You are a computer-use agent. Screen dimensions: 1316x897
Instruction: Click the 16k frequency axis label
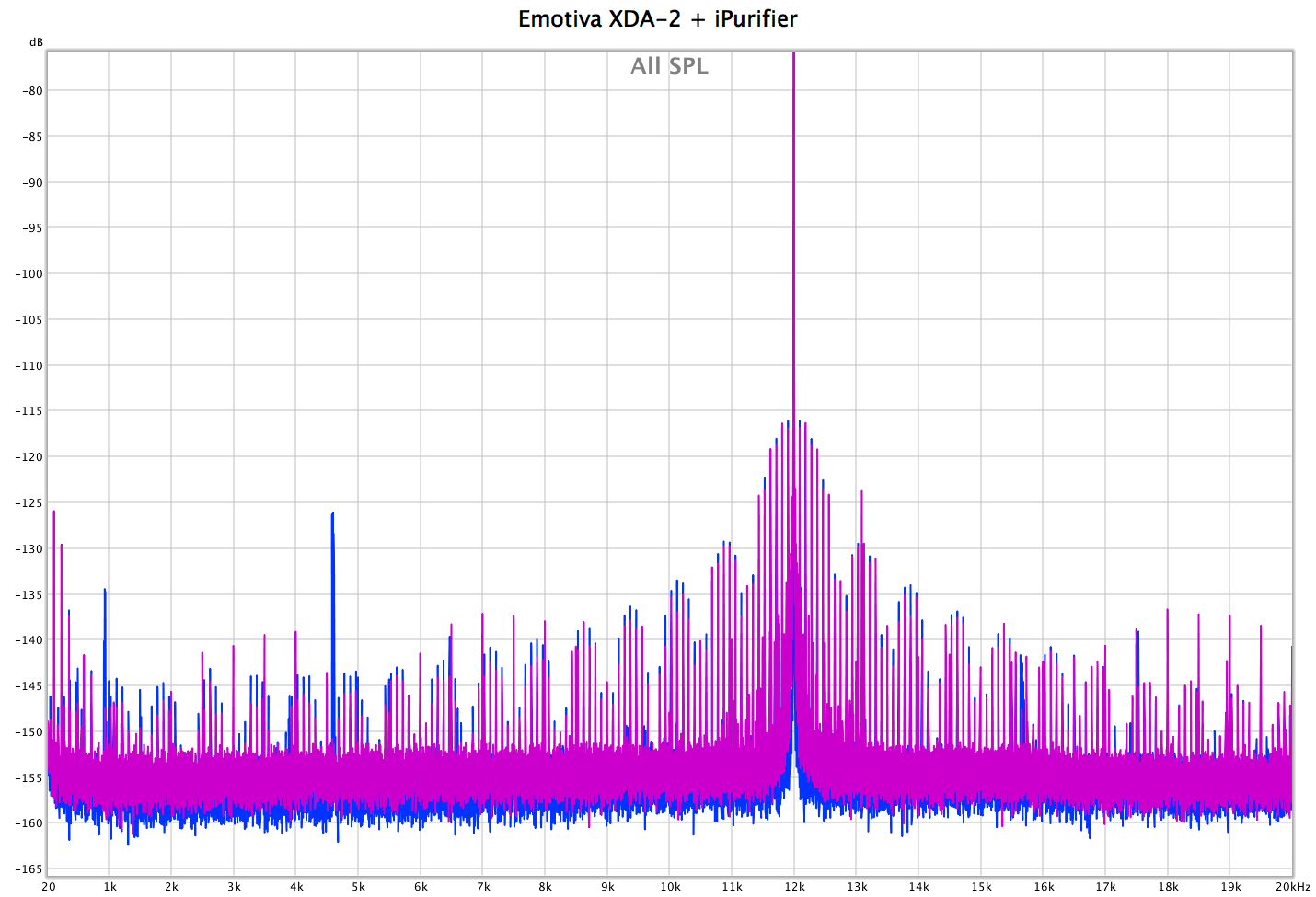(1044, 887)
